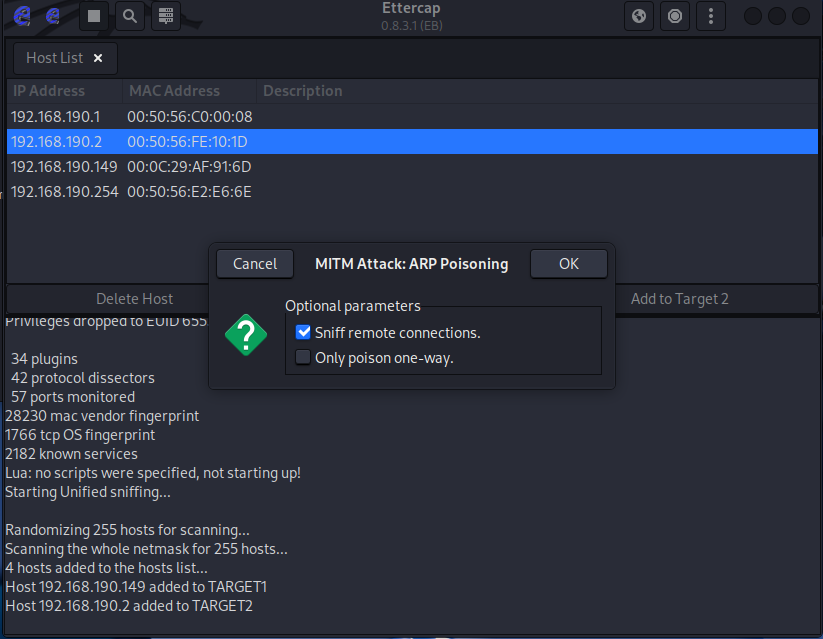Click Add to Target 2 button
The height and width of the screenshot is (639, 823).
tap(679, 299)
